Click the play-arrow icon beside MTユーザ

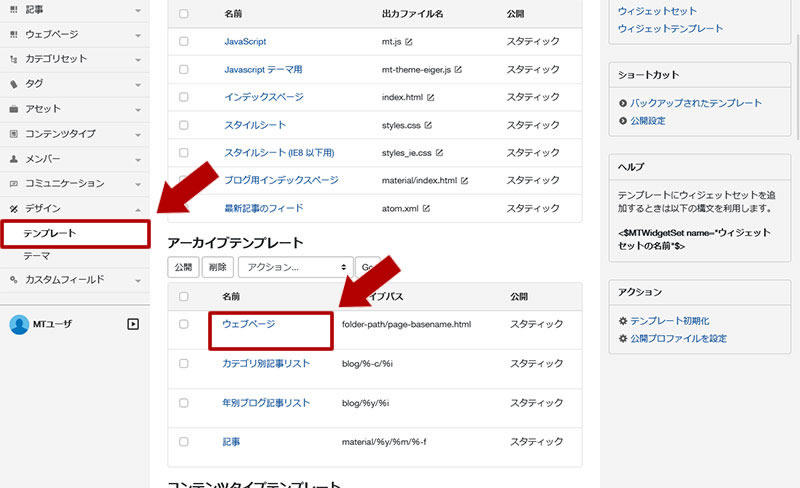tap(133, 324)
